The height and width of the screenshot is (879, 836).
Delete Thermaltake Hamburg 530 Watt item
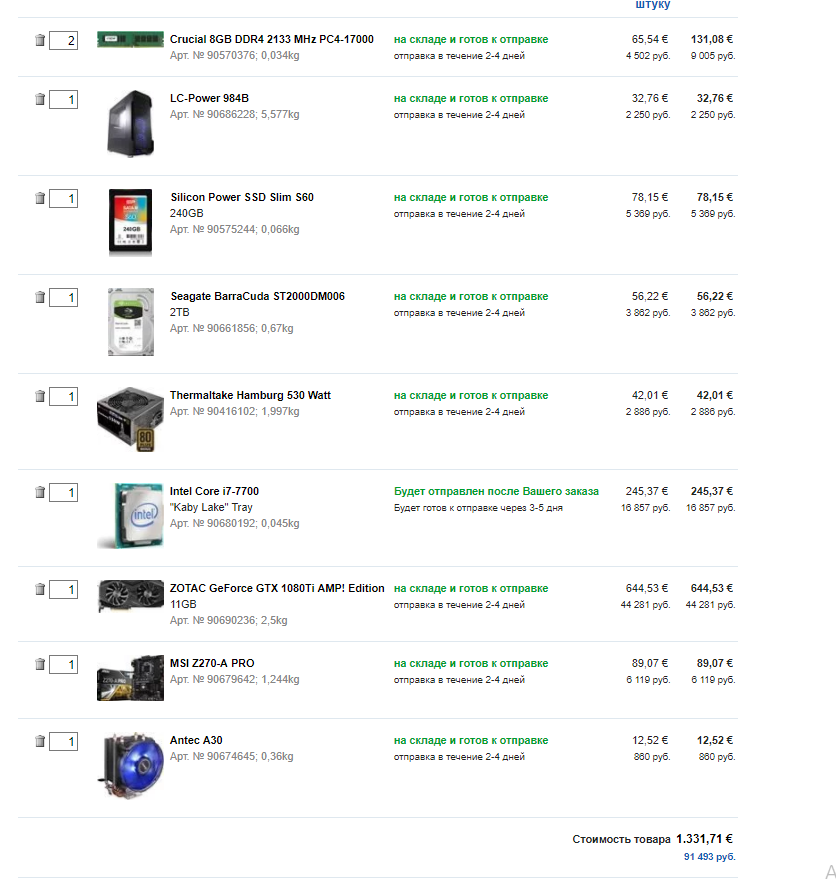[40, 396]
